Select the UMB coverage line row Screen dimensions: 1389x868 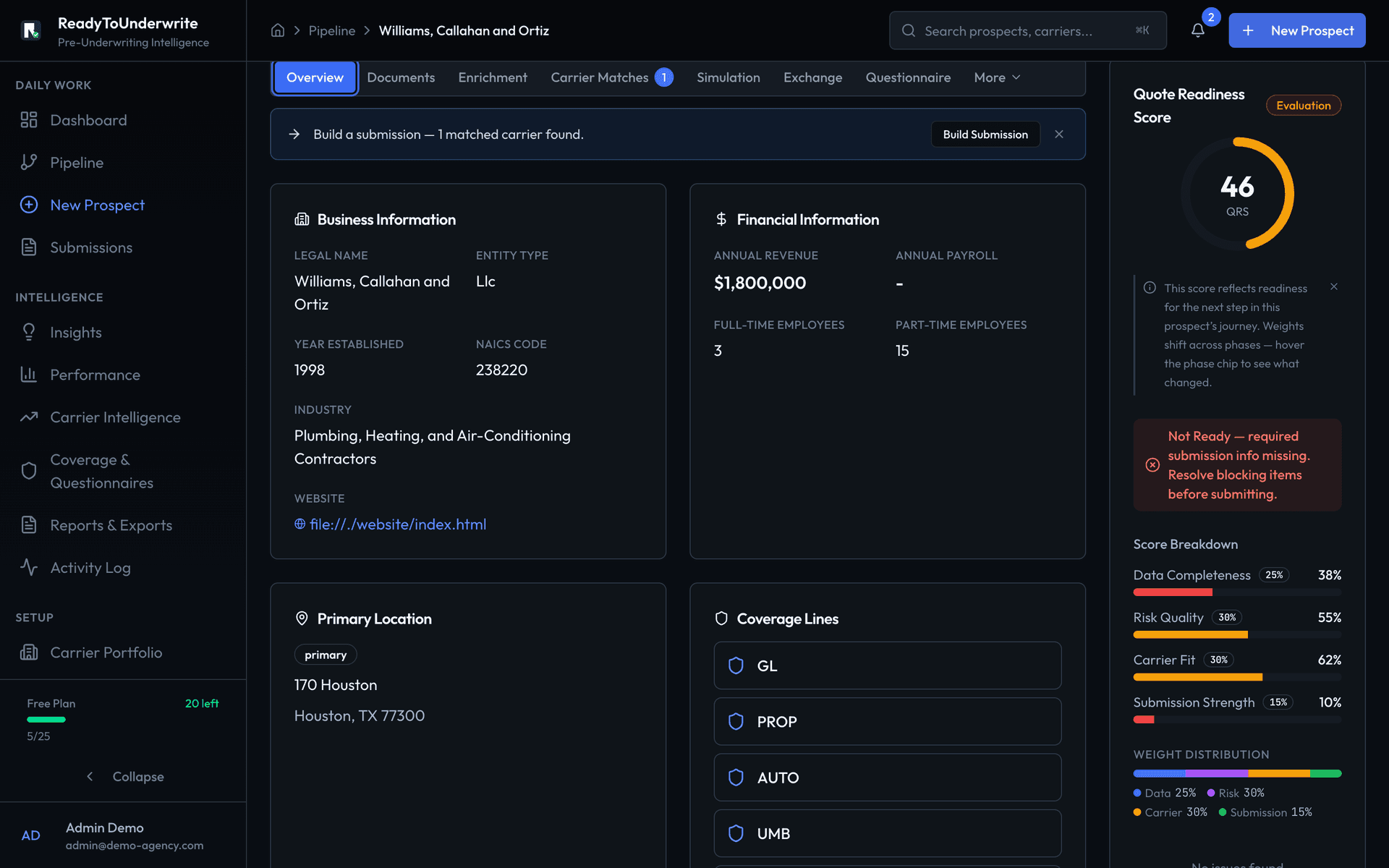click(x=888, y=834)
